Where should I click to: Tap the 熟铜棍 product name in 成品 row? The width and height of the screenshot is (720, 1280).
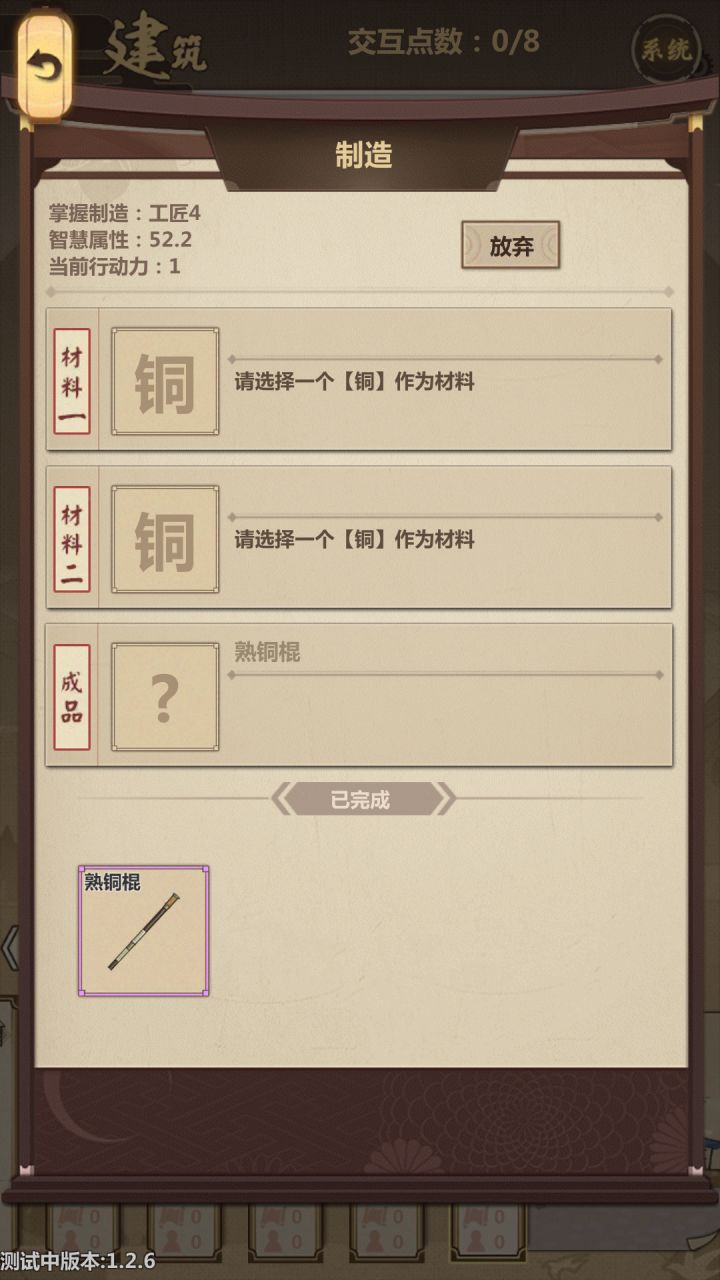pyautogui.click(x=267, y=652)
